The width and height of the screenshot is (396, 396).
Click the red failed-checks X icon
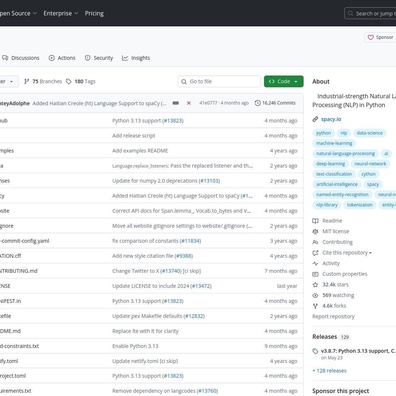189,103
